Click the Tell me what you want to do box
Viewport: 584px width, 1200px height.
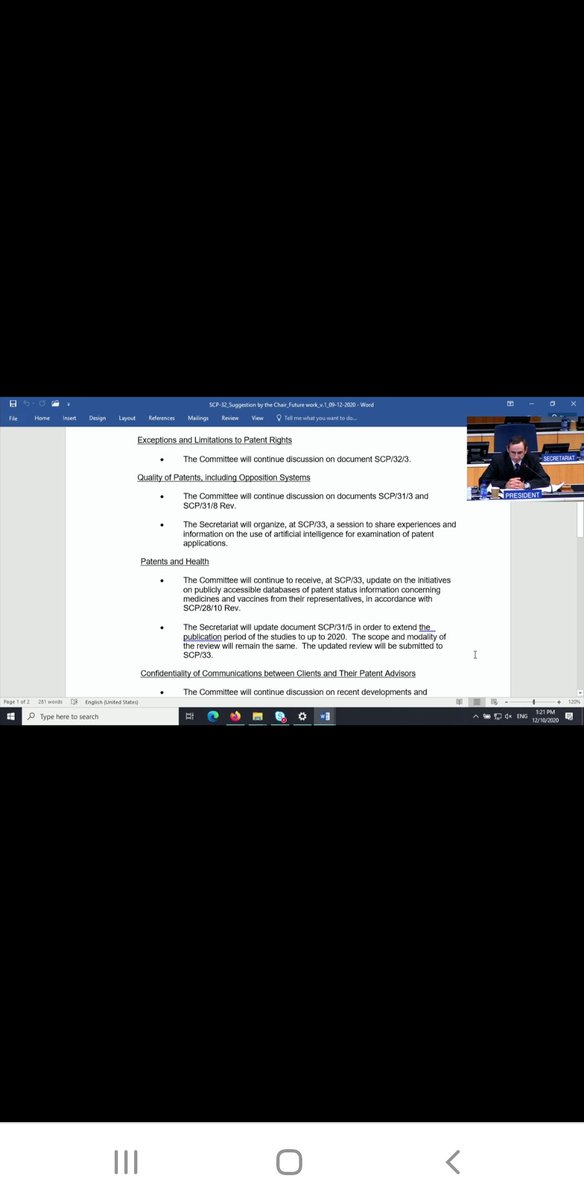pyautogui.click(x=317, y=418)
